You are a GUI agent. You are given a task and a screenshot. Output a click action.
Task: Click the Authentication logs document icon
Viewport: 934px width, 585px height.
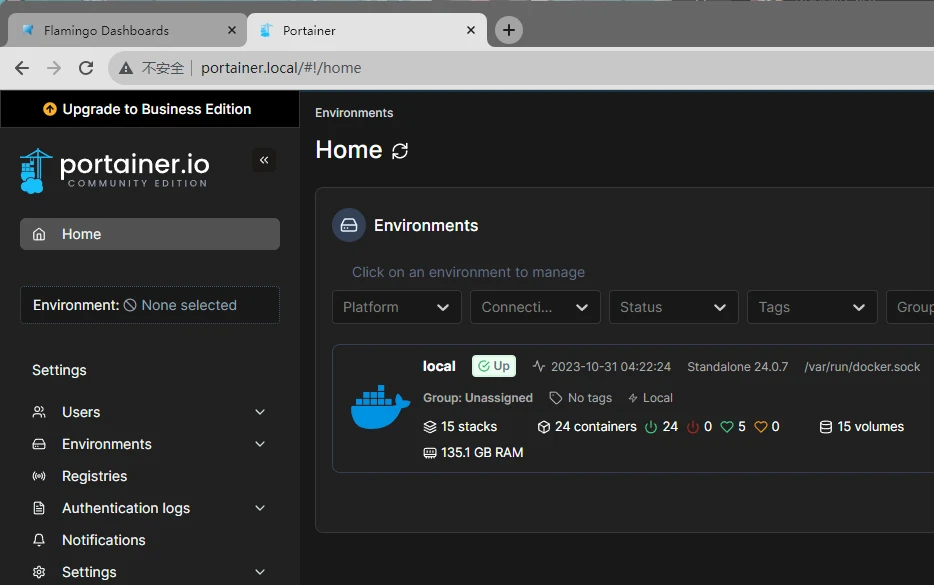(x=39, y=508)
